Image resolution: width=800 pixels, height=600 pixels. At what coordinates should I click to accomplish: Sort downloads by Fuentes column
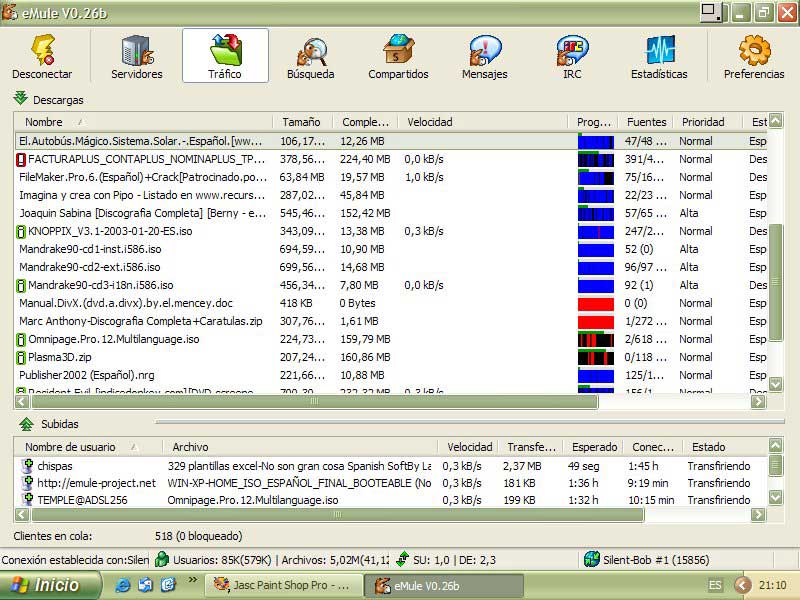click(x=646, y=122)
